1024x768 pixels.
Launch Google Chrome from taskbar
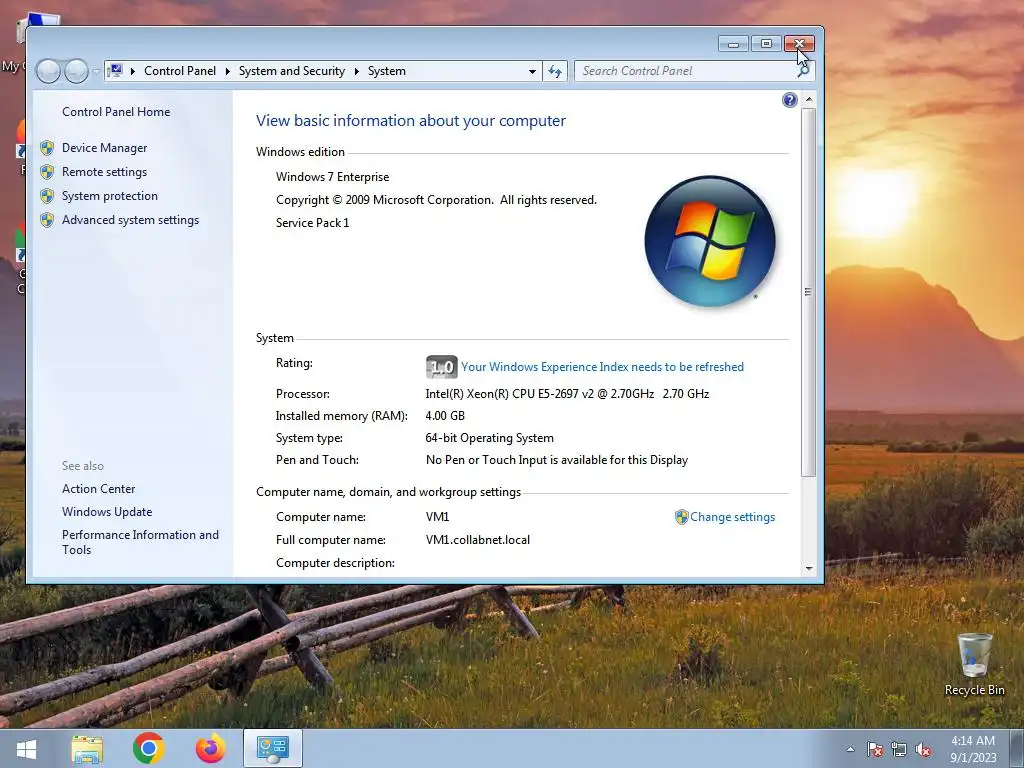coord(149,749)
